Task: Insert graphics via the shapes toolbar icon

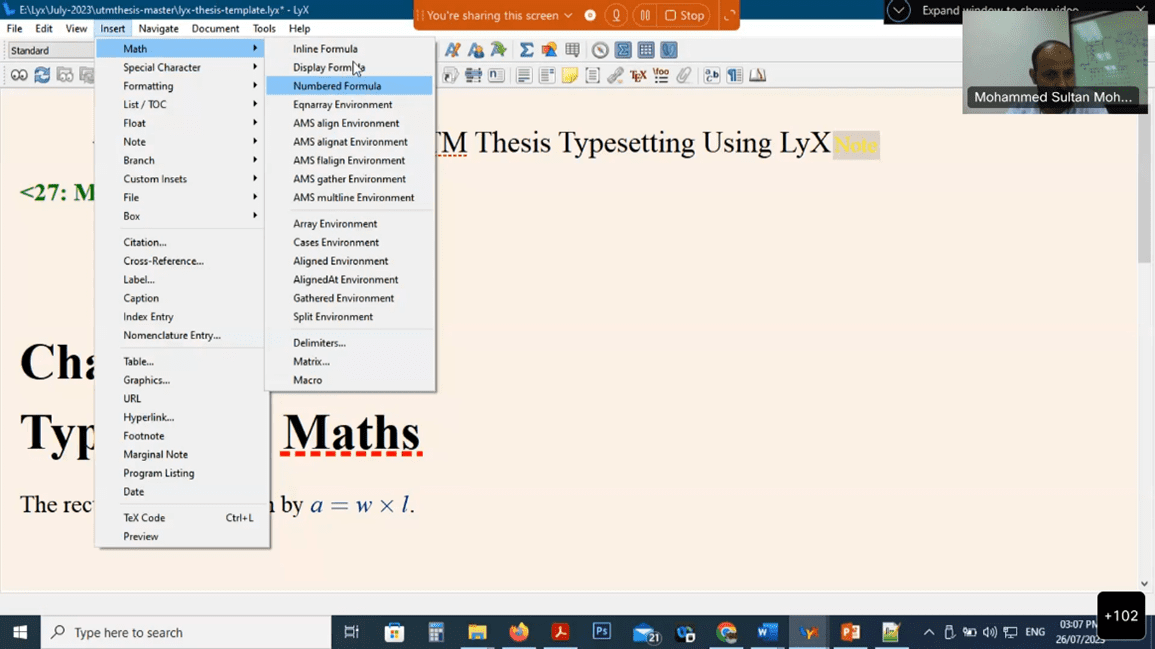Action: [x=549, y=50]
